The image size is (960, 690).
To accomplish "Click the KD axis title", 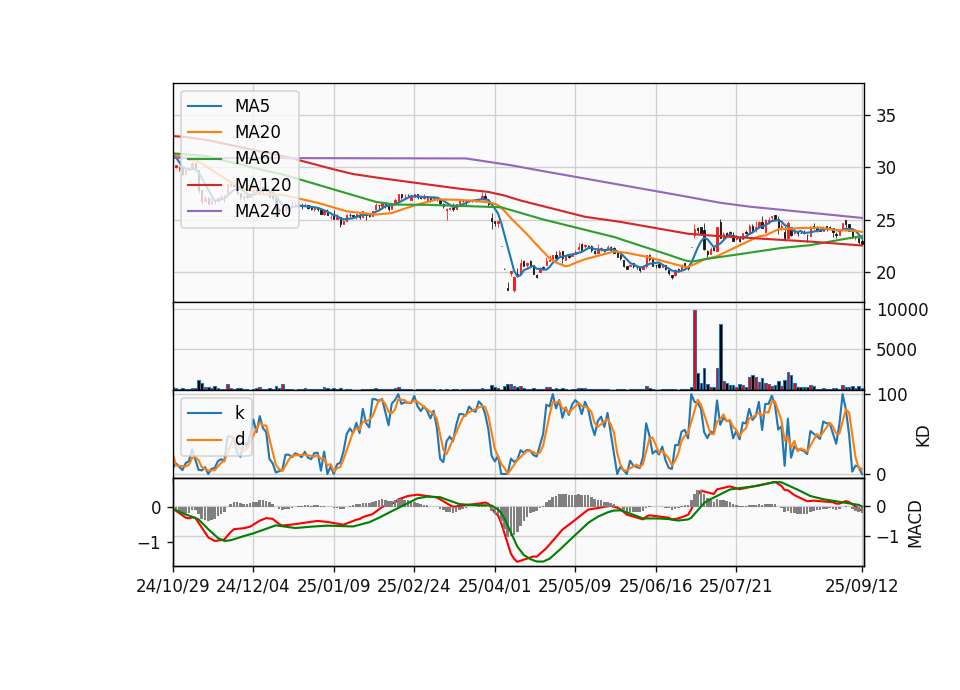I will click(x=922, y=437).
